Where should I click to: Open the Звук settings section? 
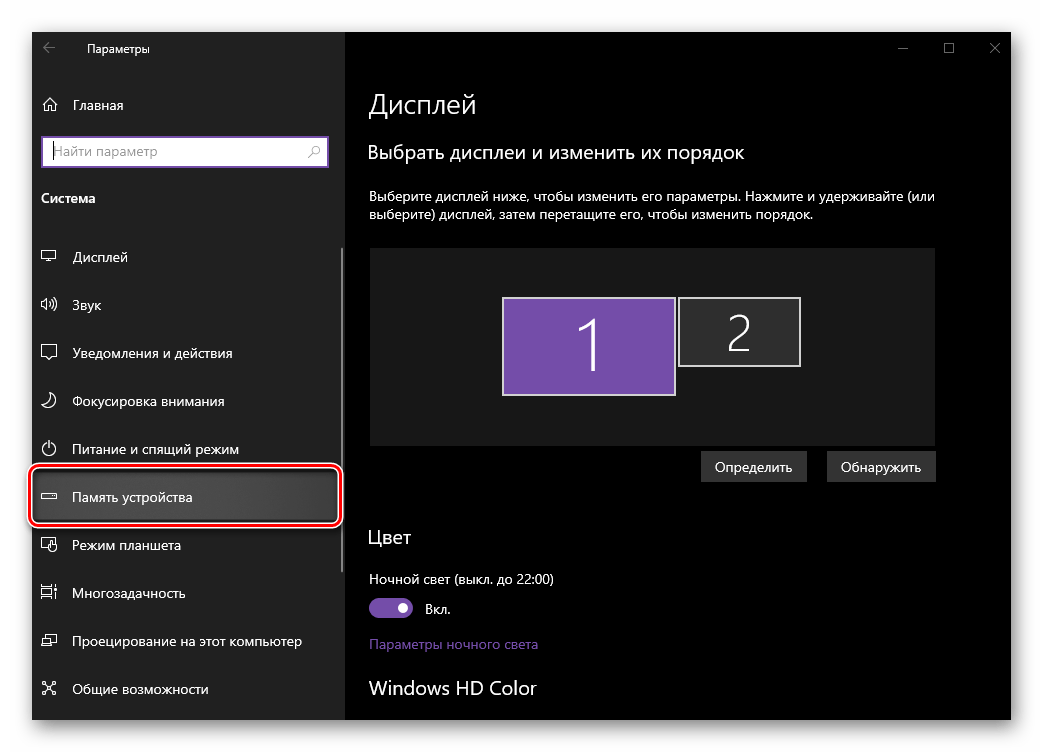pyautogui.click(x=87, y=305)
